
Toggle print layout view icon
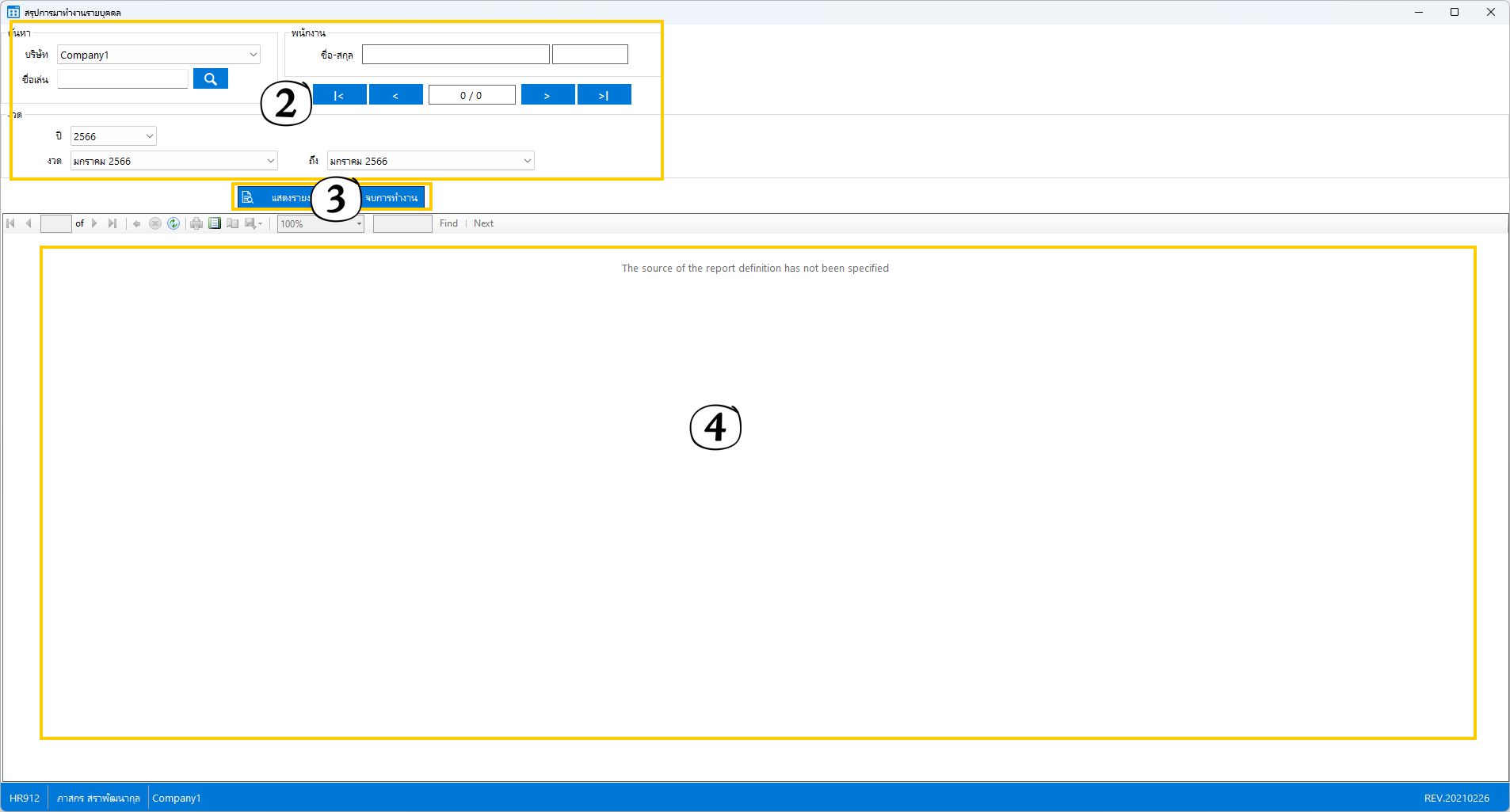point(215,223)
